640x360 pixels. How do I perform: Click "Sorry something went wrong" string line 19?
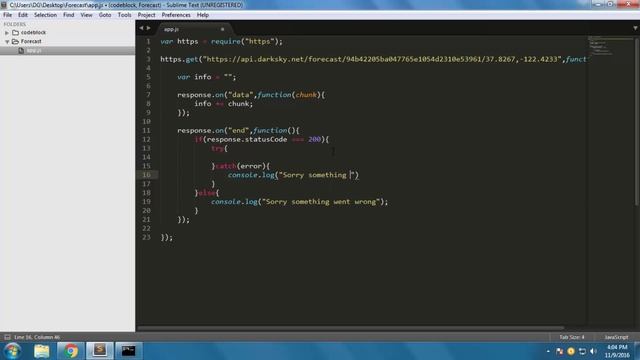pos(321,202)
